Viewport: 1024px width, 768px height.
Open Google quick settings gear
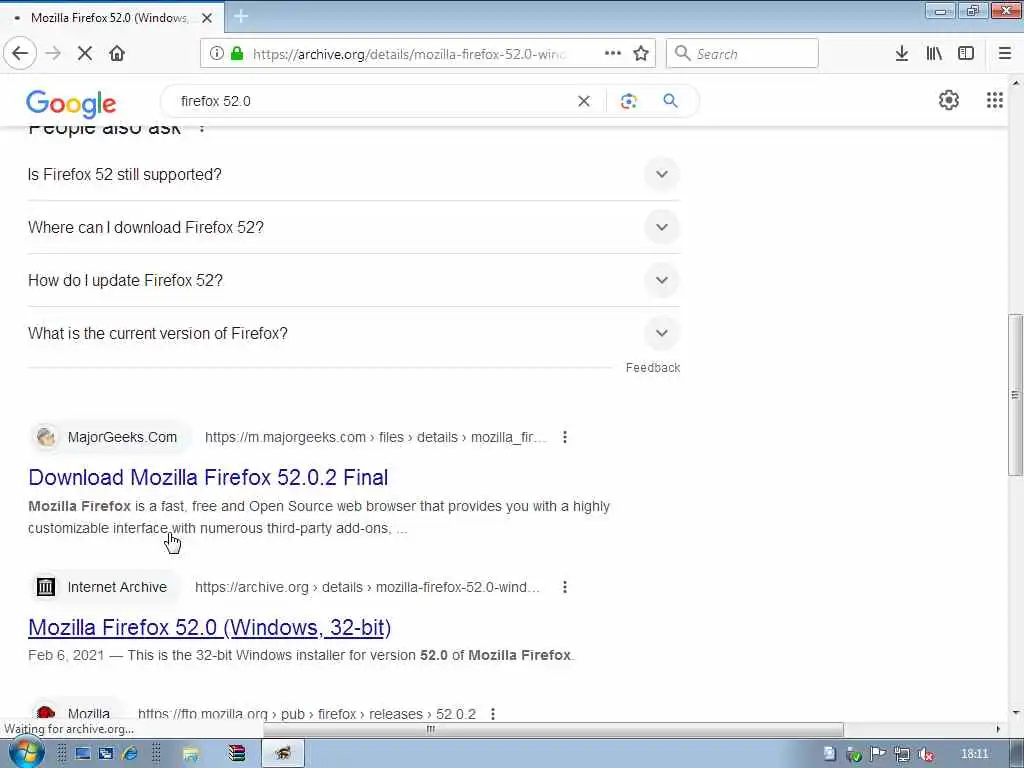[x=949, y=100]
